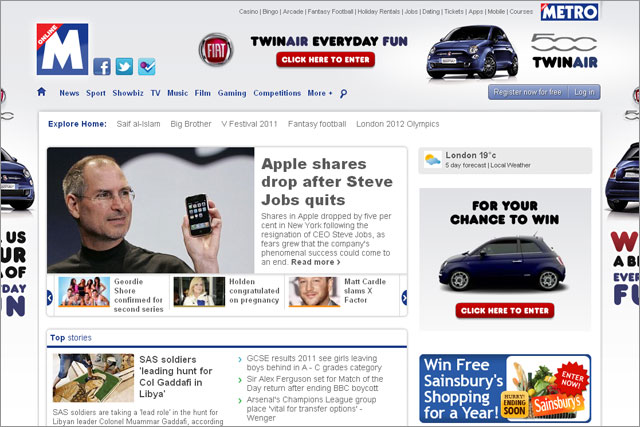Click the Metro Online M logo

click(62, 49)
